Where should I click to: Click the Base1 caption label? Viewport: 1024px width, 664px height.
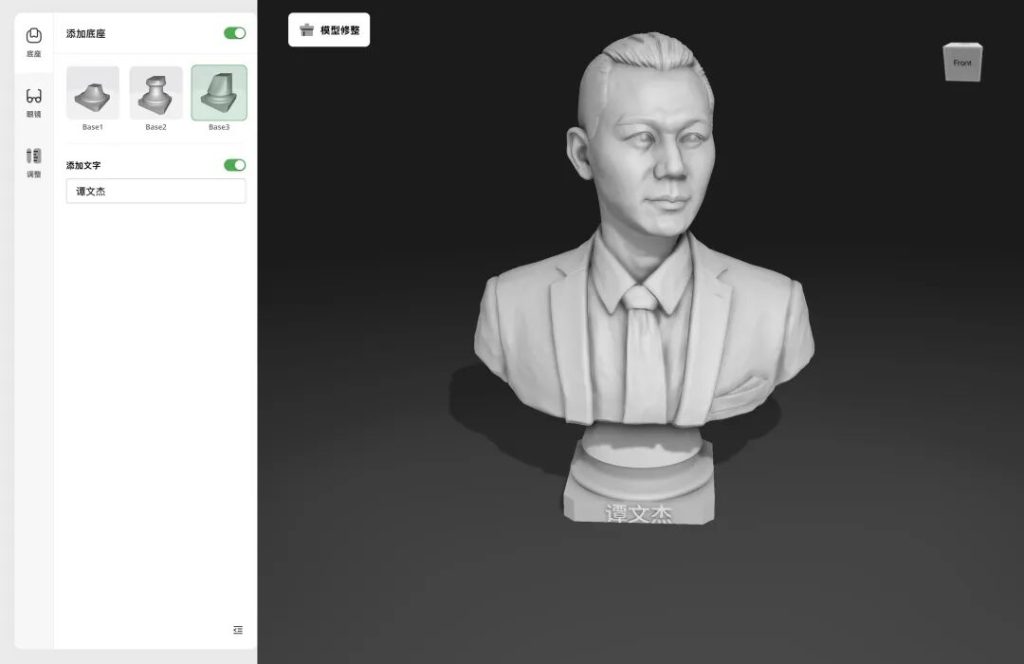(x=93, y=127)
